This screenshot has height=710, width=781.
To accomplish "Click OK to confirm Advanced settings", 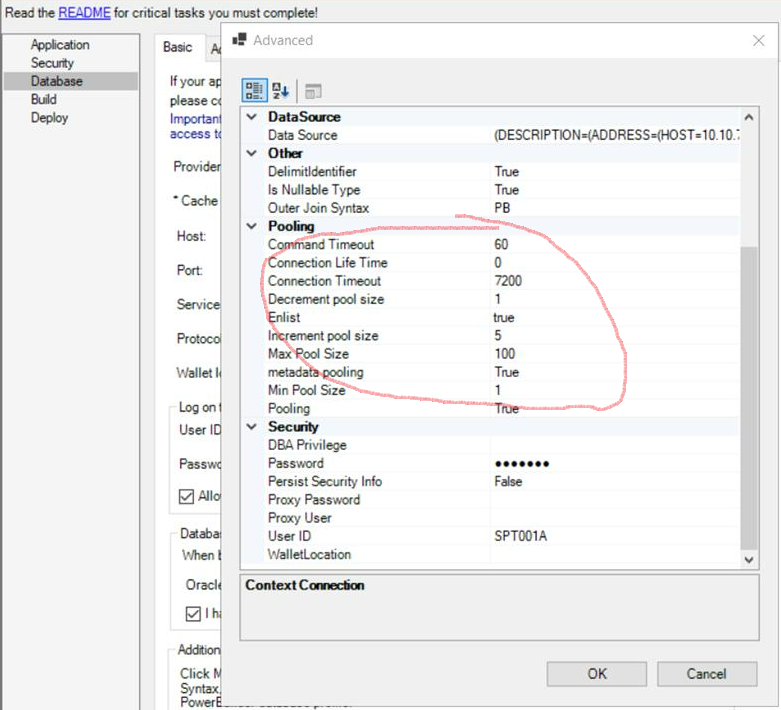I will tap(597, 674).
